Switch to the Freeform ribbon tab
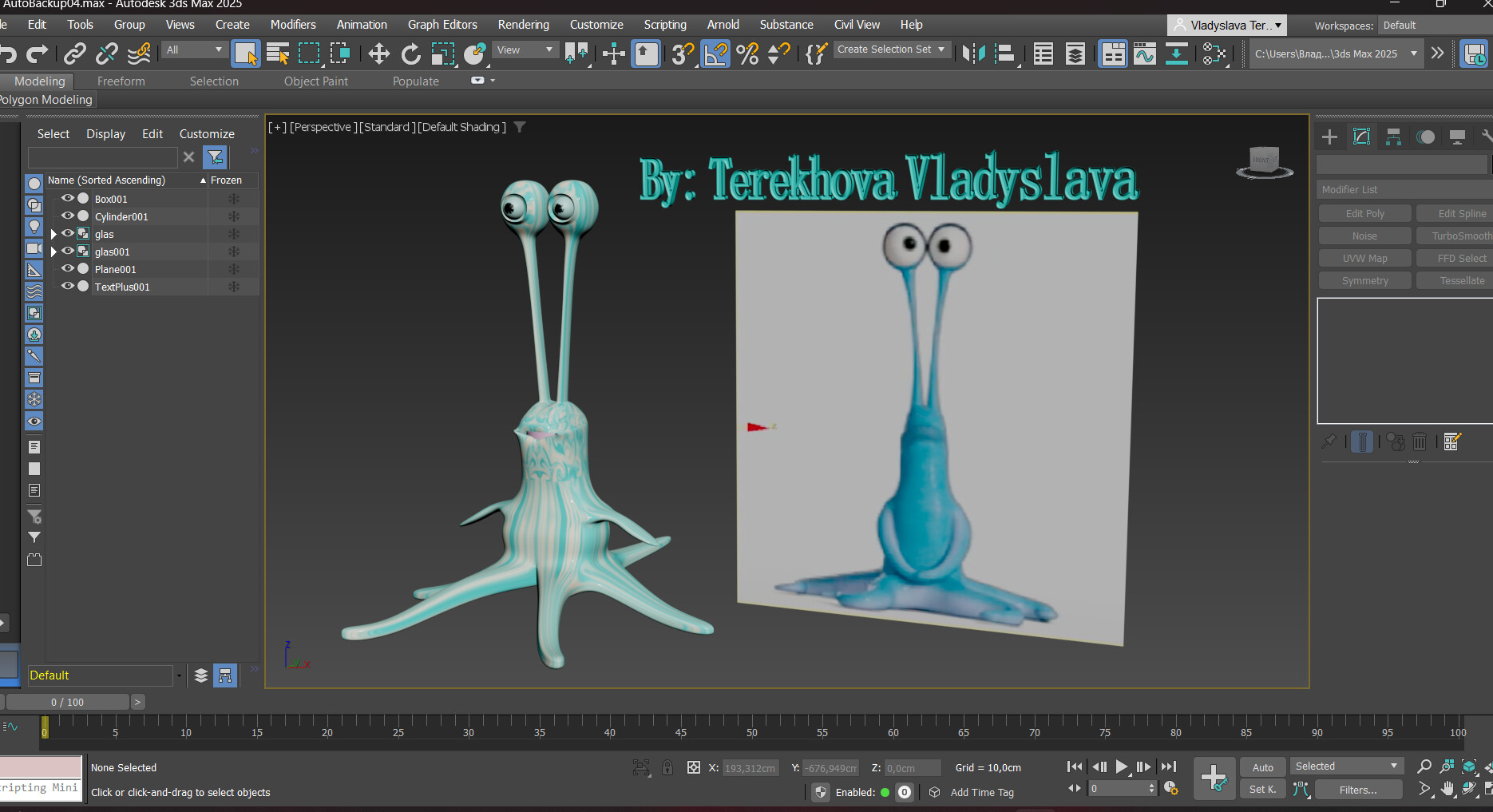The height and width of the screenshot is (812, 1493). (x=121, y=81)
